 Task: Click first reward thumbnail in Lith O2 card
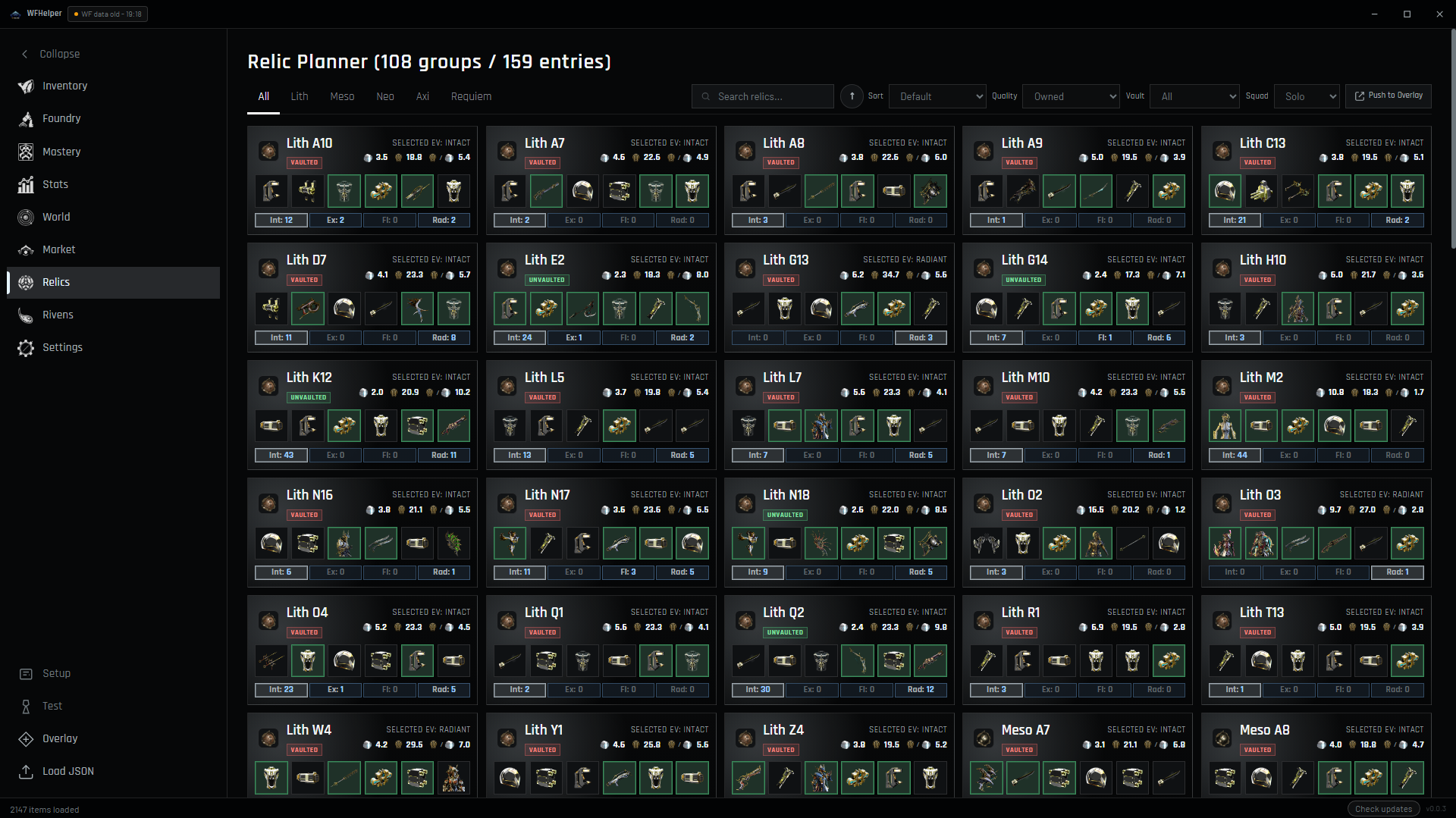coord(987,544)
